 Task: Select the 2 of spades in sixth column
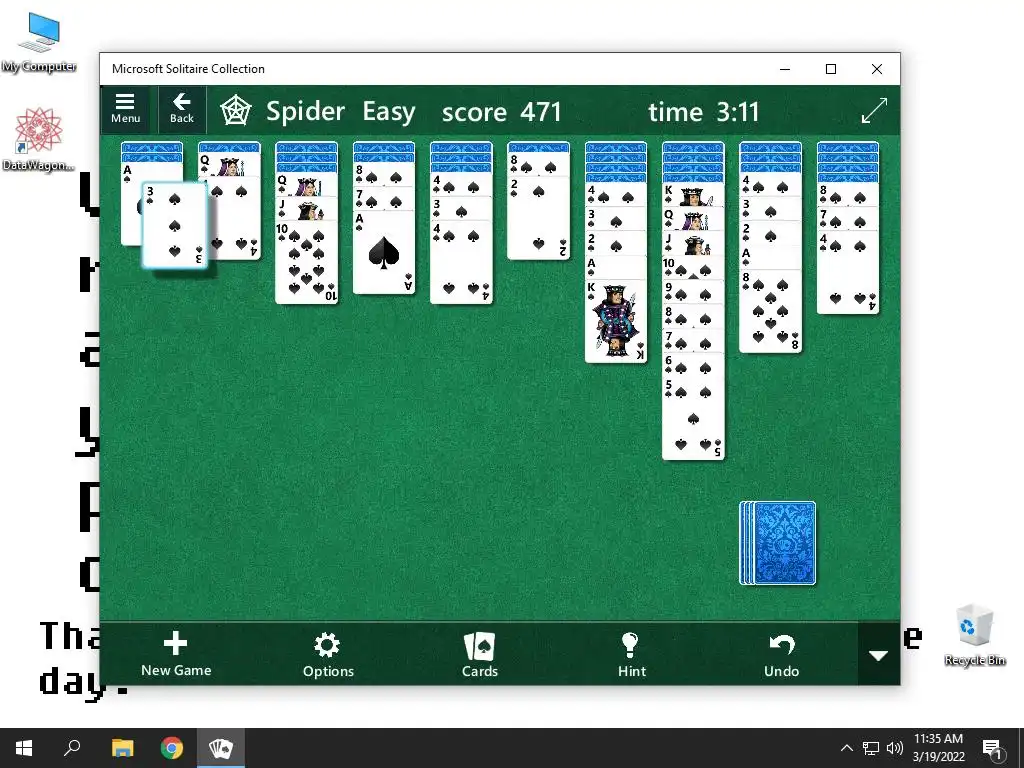538,217
